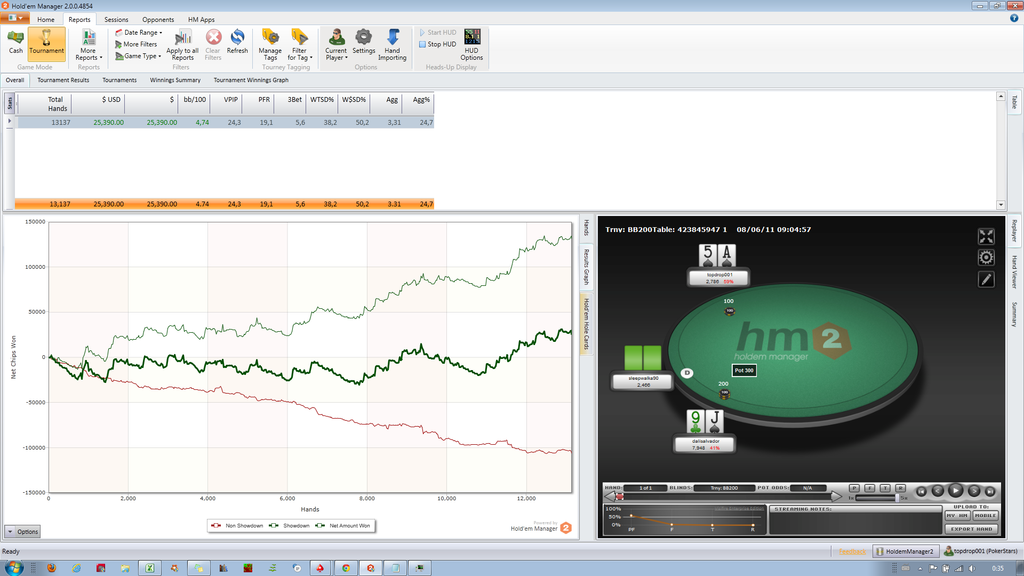Sort by Total Hands column header
This screenshot has width=1024, height=576.
[44, 104]
